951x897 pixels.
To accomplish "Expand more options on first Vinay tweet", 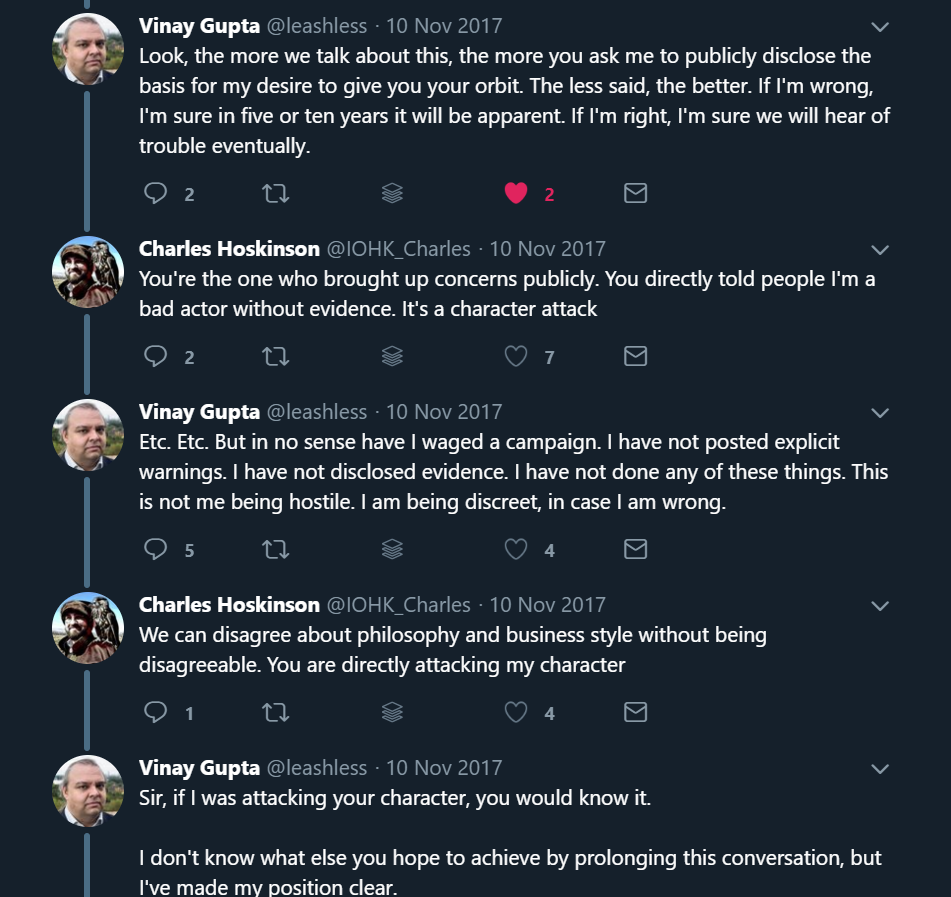I will [x=880, y=26].
